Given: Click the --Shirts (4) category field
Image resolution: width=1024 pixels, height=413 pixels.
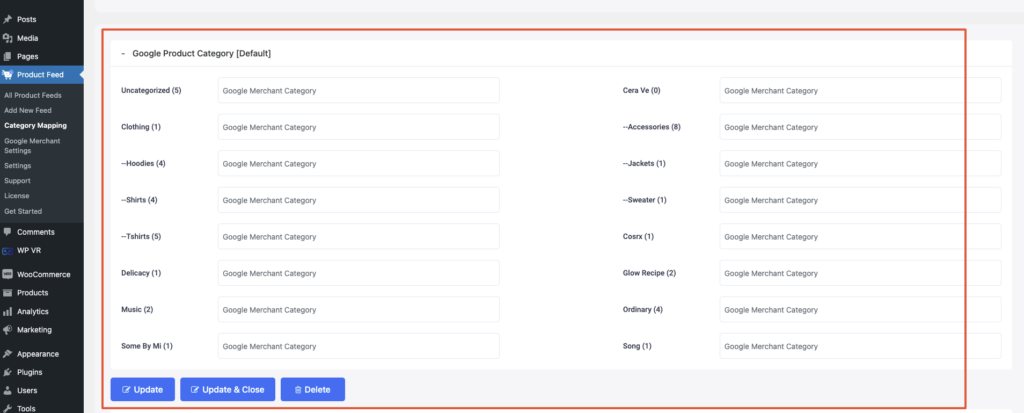Looking at the screenshot, I should click(x=359, y=200).
